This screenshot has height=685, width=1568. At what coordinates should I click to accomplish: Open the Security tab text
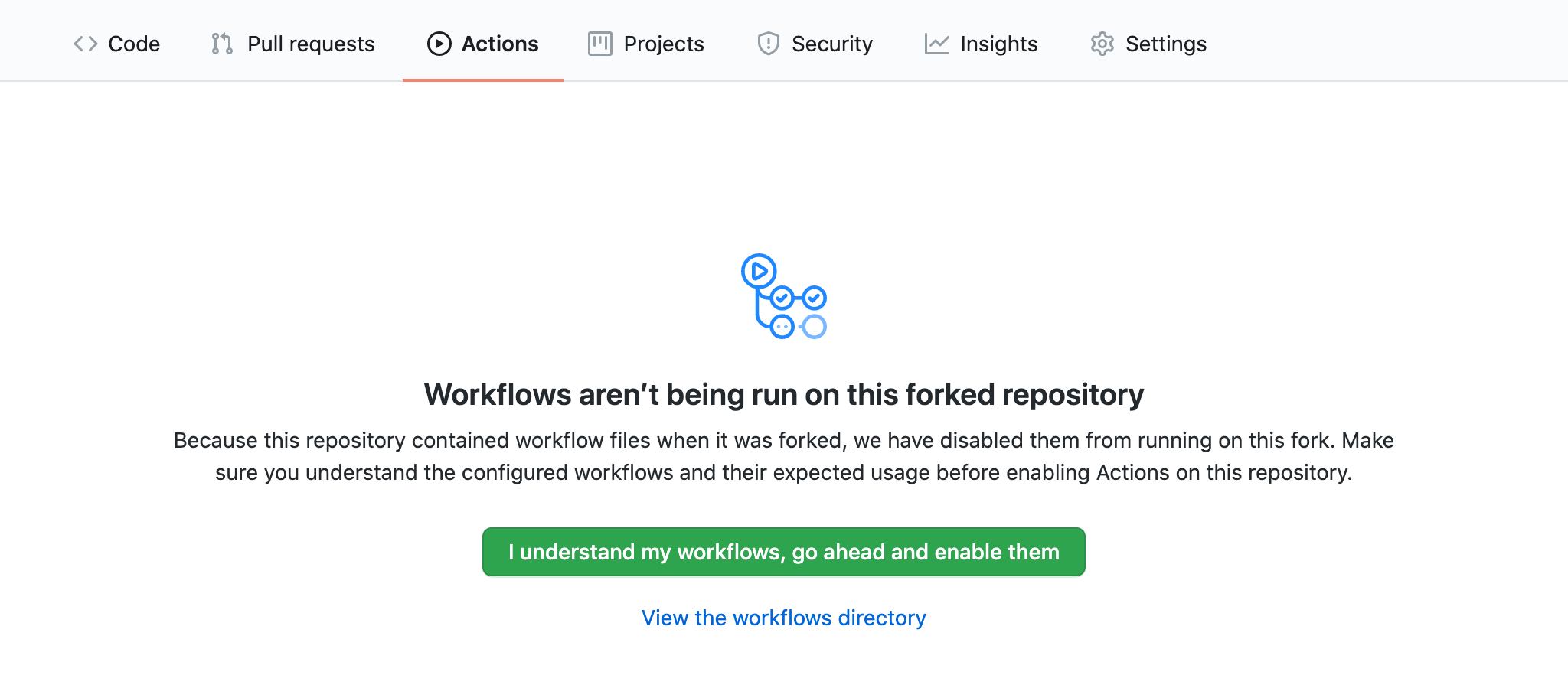pos(832,44)
